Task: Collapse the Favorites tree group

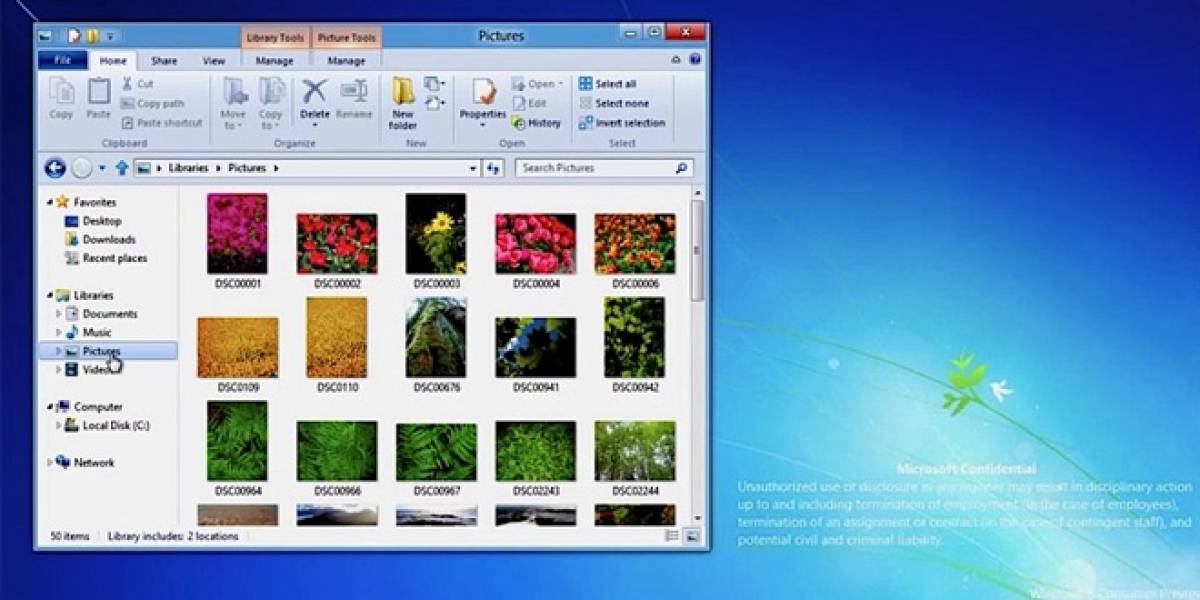Action: [49, 203]
